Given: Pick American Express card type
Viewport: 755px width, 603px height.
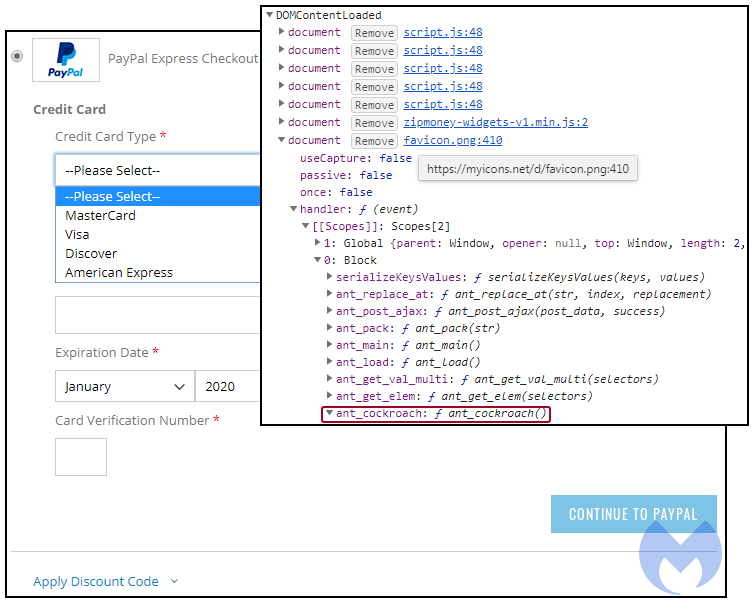Looking at the screenshot, I should [x=119, y=272].
